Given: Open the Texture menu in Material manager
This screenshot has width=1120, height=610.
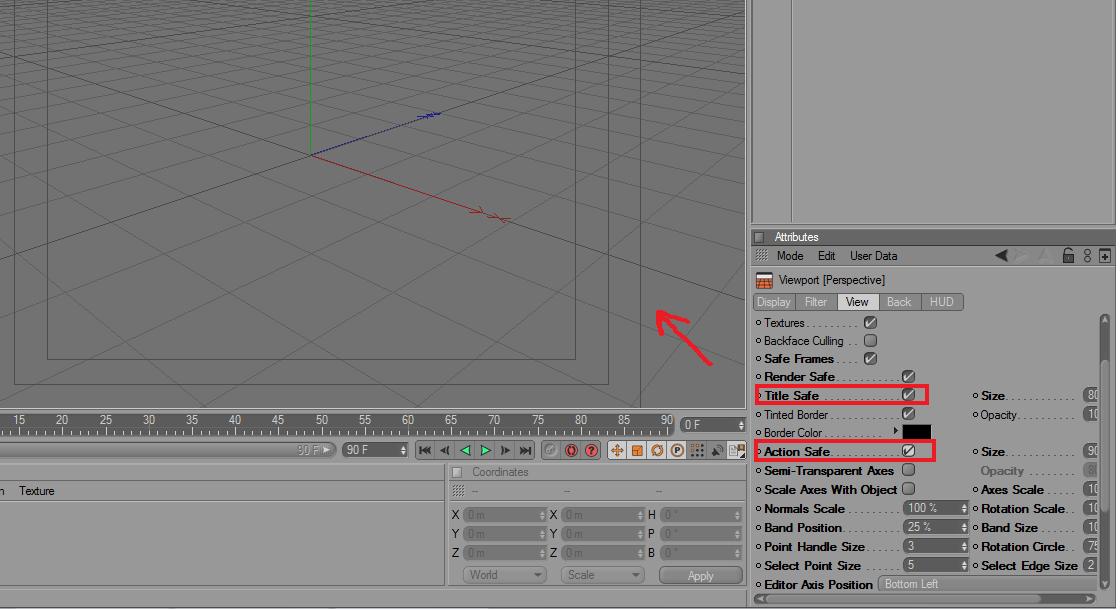Looking at the screenshot, I should tap(36, 491).
